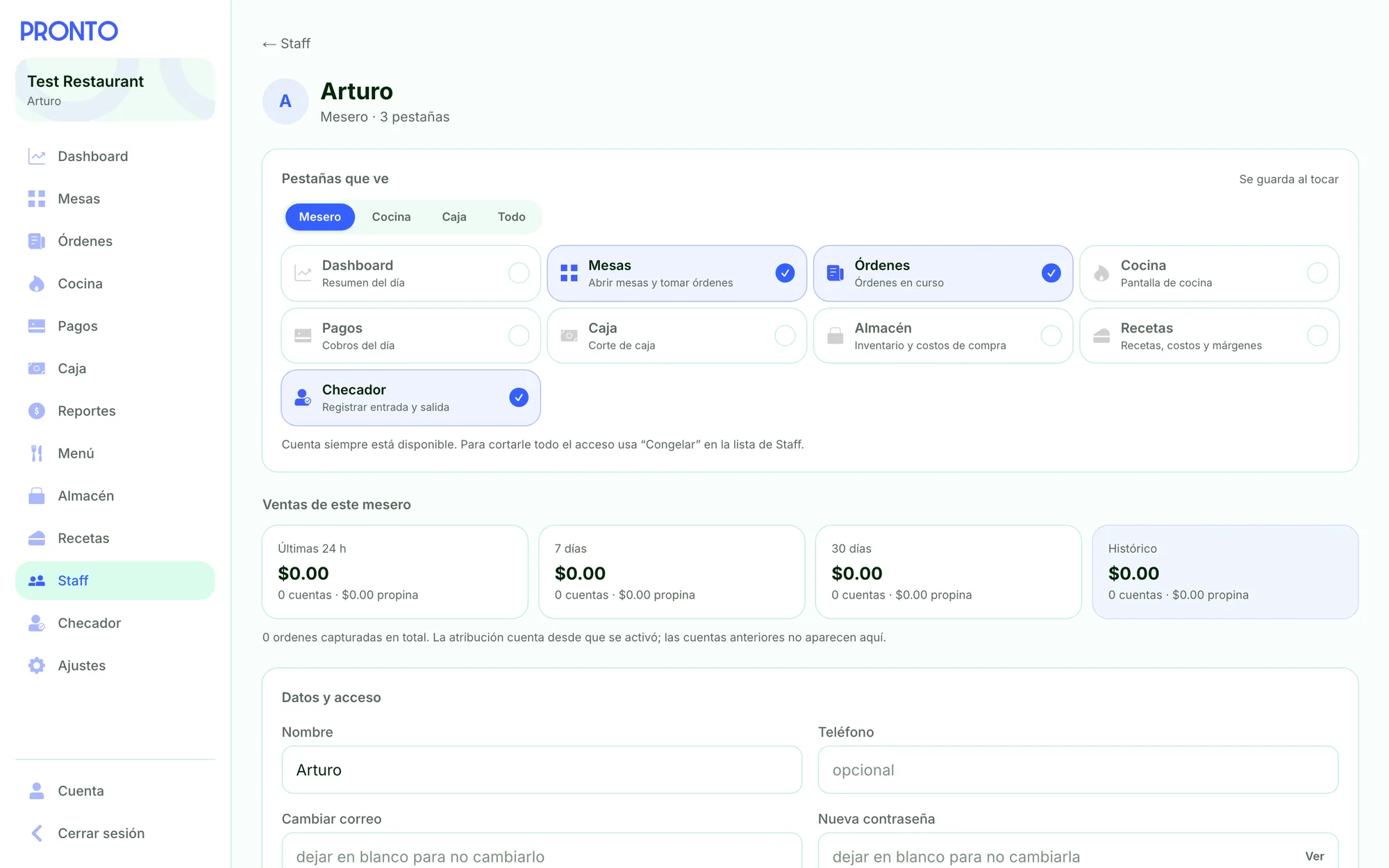Image resolution: width=1389 pixels, height=868 pixels.
Task: Click the Almacén box icon in sidebar
Action: [x=37, y=496]
